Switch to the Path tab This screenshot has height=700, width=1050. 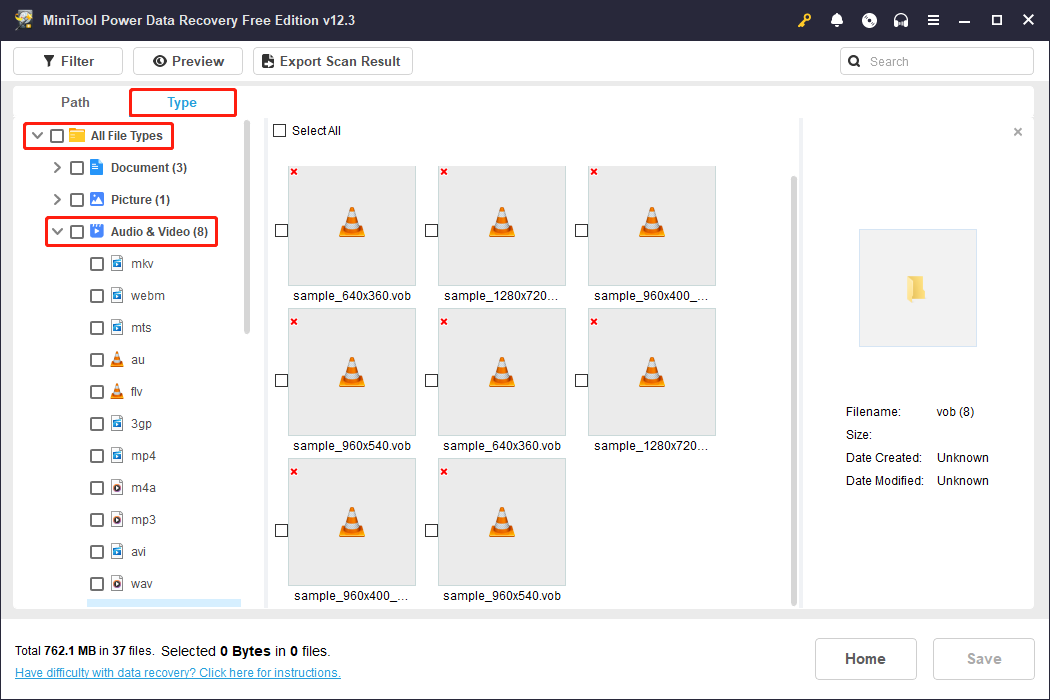click(75, 102)
